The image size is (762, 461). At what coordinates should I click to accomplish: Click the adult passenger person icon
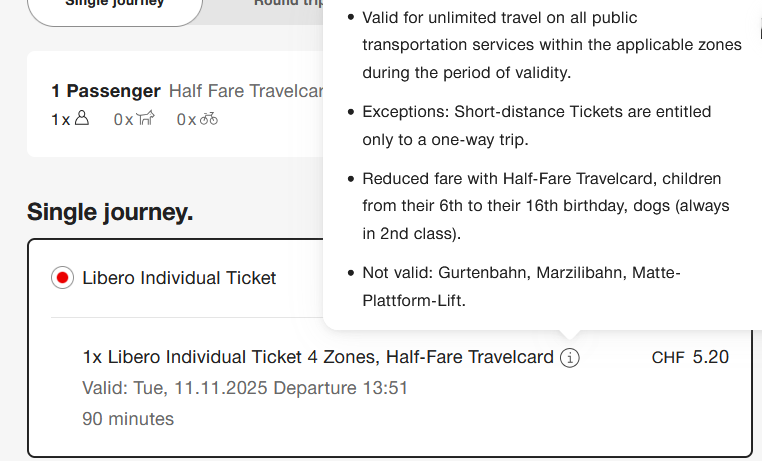(x=82, y=119)
